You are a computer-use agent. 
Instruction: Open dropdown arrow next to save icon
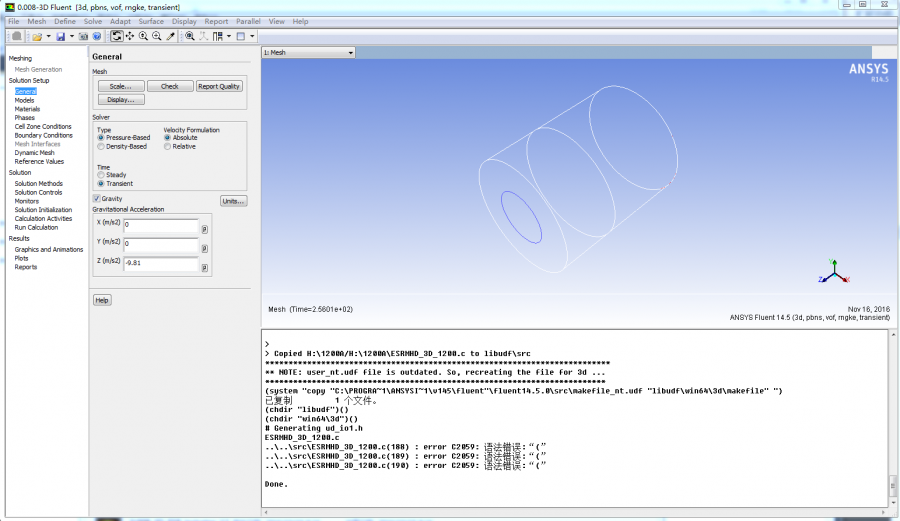(72, 36)
